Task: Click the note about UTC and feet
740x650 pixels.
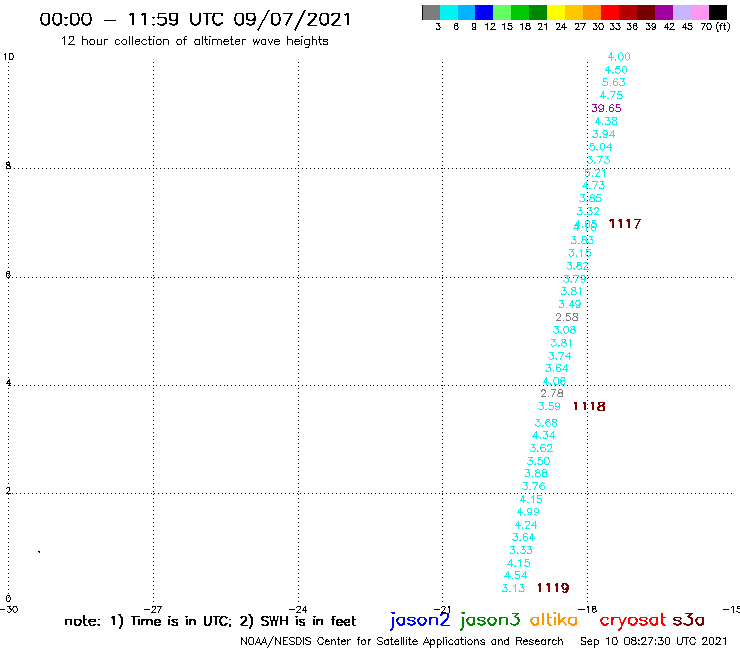Action: click(210, 621)
